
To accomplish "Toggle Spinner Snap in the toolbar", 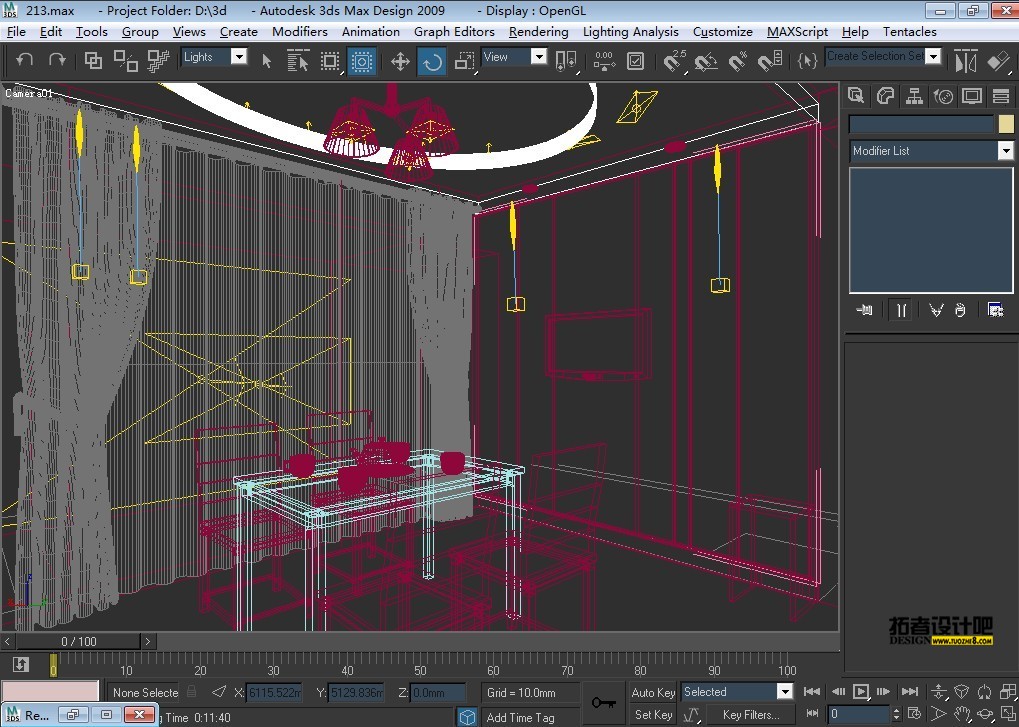I will (x=771, y=62).
